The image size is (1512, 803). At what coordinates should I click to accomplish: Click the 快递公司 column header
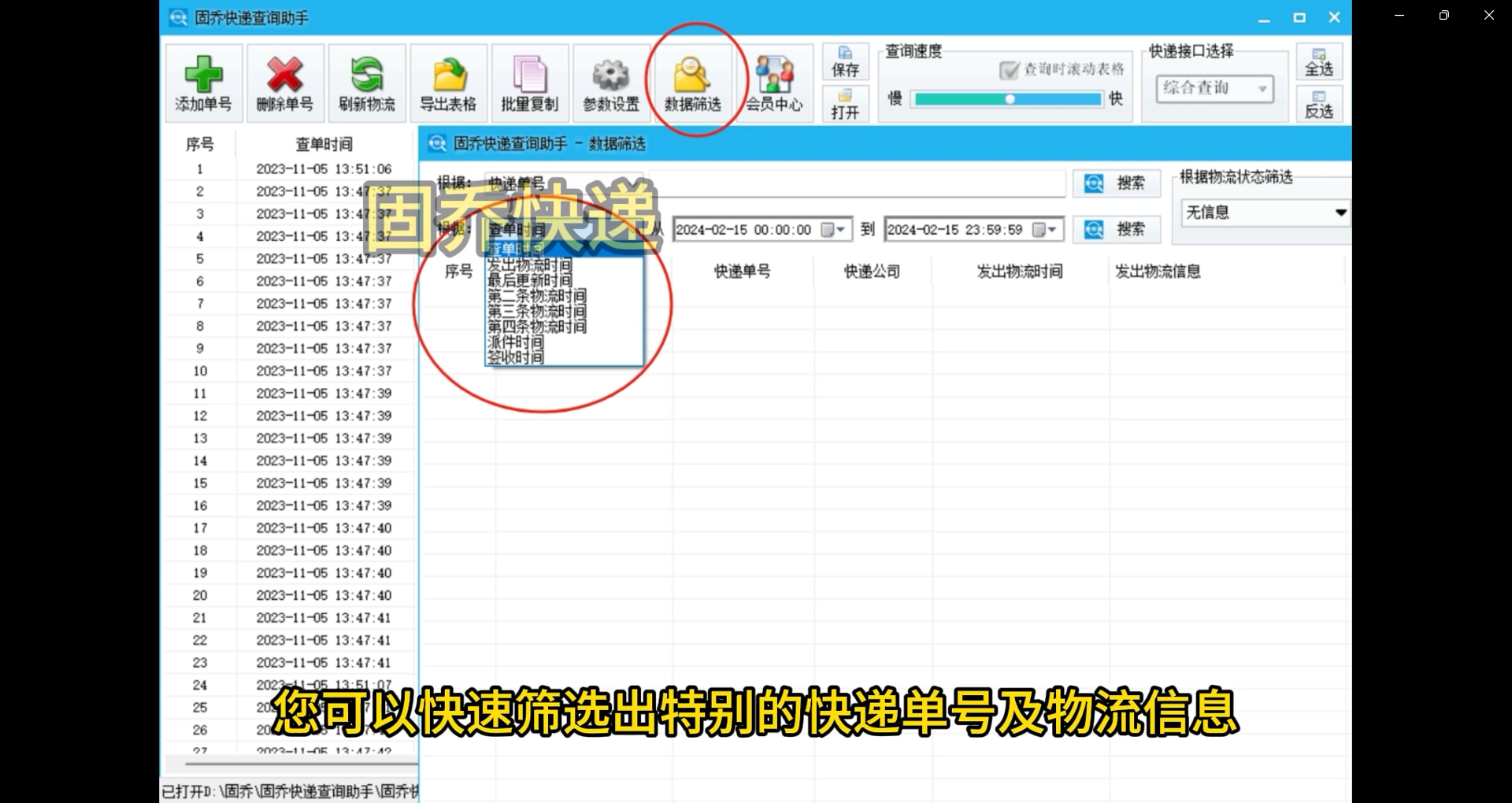(873, 272)
